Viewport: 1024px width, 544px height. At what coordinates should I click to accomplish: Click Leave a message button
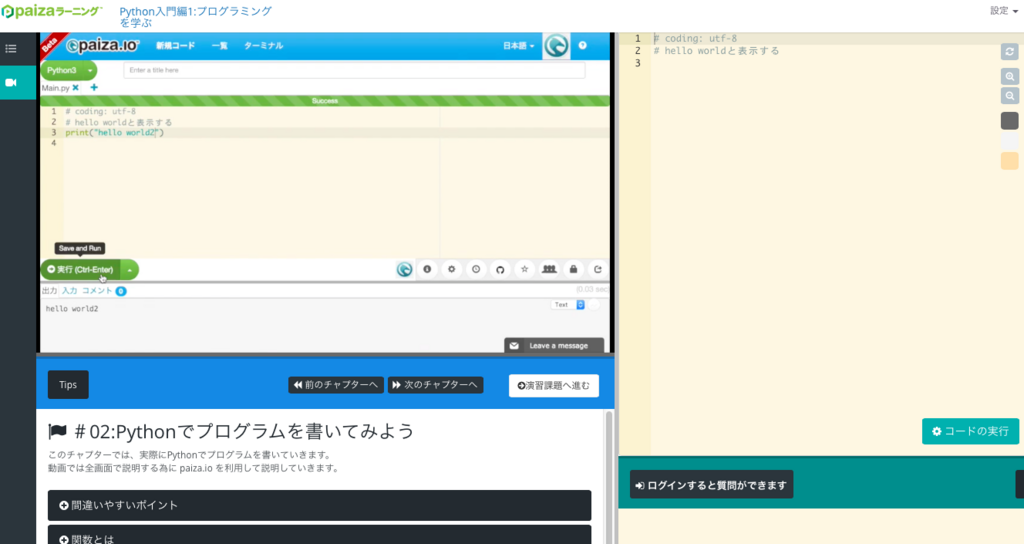pyautogui.click(x=554, y=345)
